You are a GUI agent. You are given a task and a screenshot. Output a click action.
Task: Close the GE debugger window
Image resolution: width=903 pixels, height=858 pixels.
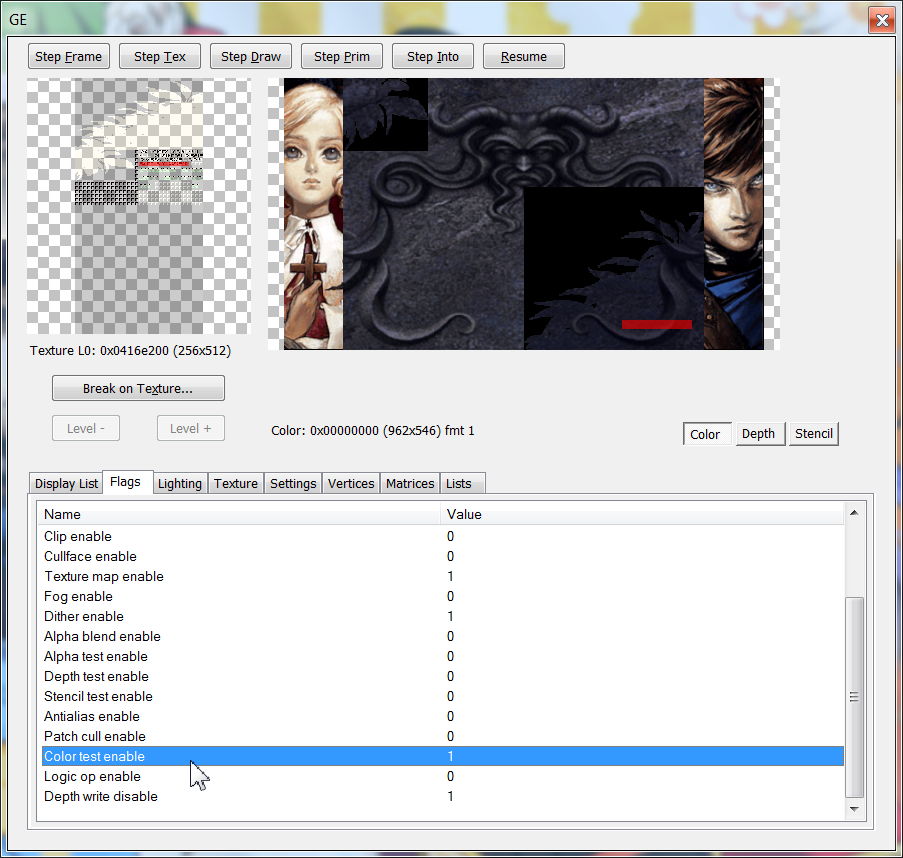(x=880, y=19)
